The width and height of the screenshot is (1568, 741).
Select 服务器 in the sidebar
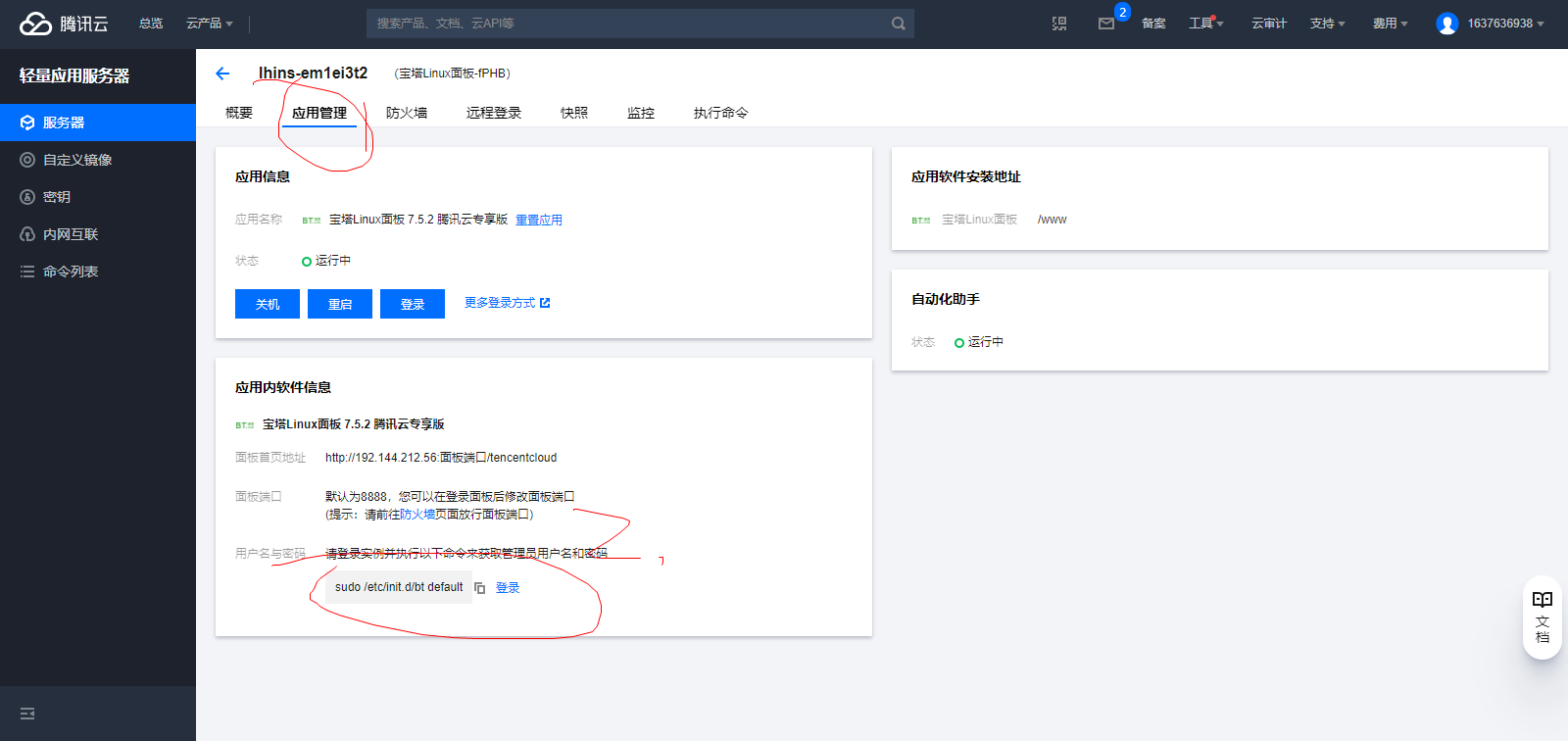point(98,123)
